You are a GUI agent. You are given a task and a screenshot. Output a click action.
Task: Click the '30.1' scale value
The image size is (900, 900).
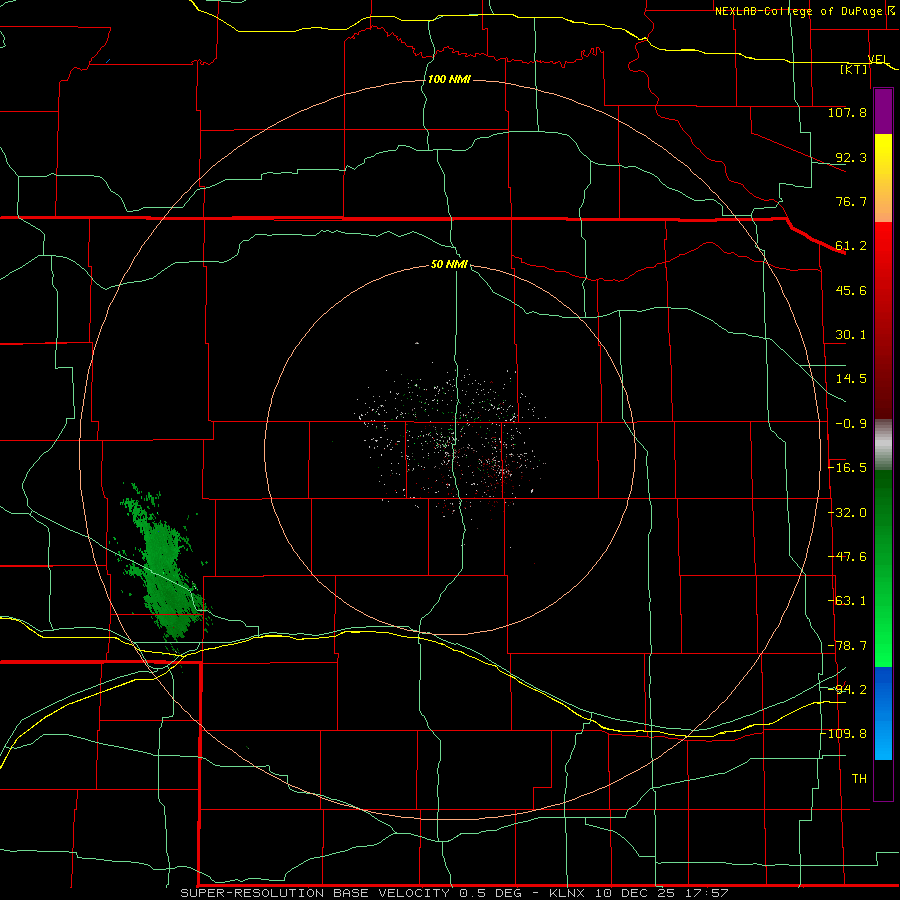click(851, 335)
